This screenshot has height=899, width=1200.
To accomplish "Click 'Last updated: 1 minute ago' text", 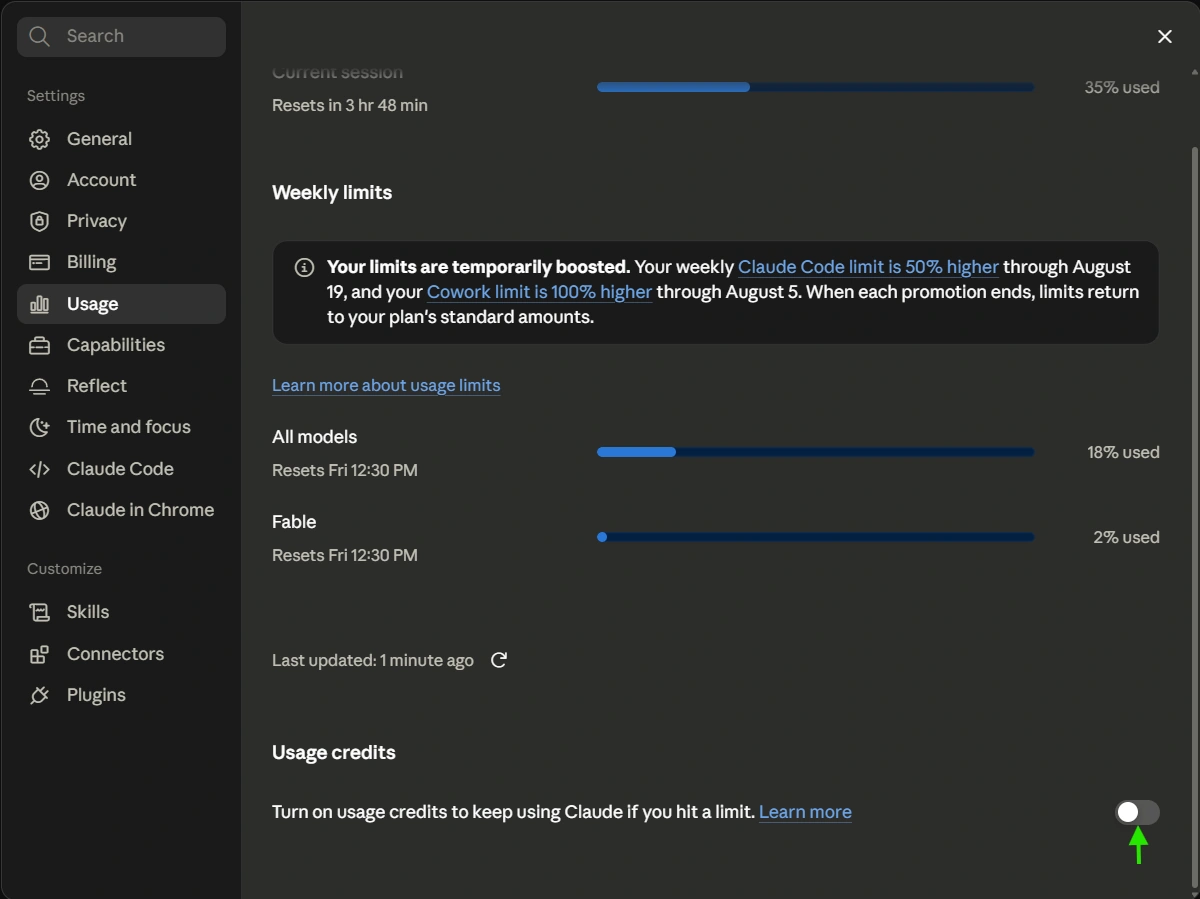I will pos(373,660).
